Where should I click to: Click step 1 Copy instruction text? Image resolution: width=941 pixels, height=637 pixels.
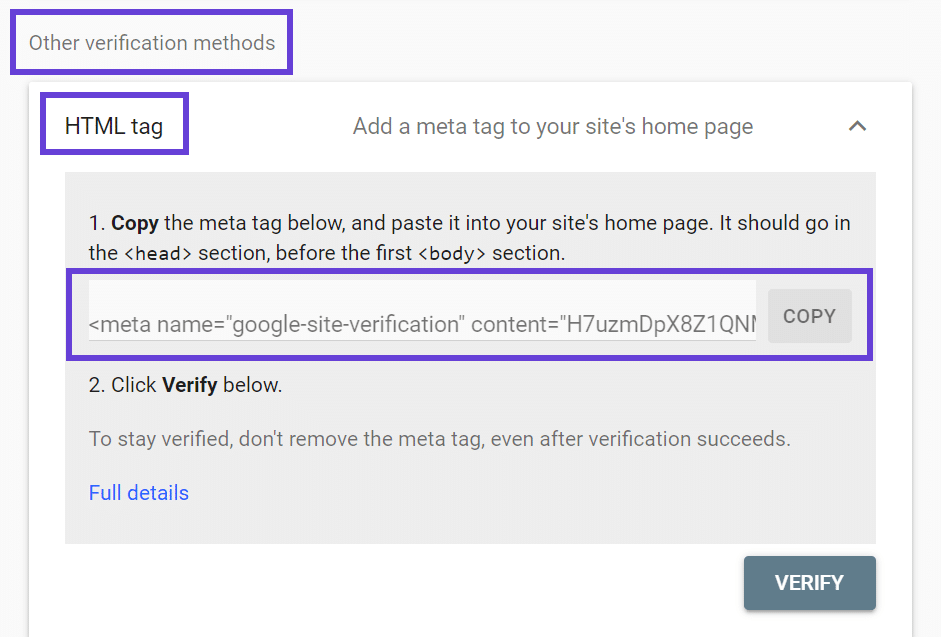point(470,237)
